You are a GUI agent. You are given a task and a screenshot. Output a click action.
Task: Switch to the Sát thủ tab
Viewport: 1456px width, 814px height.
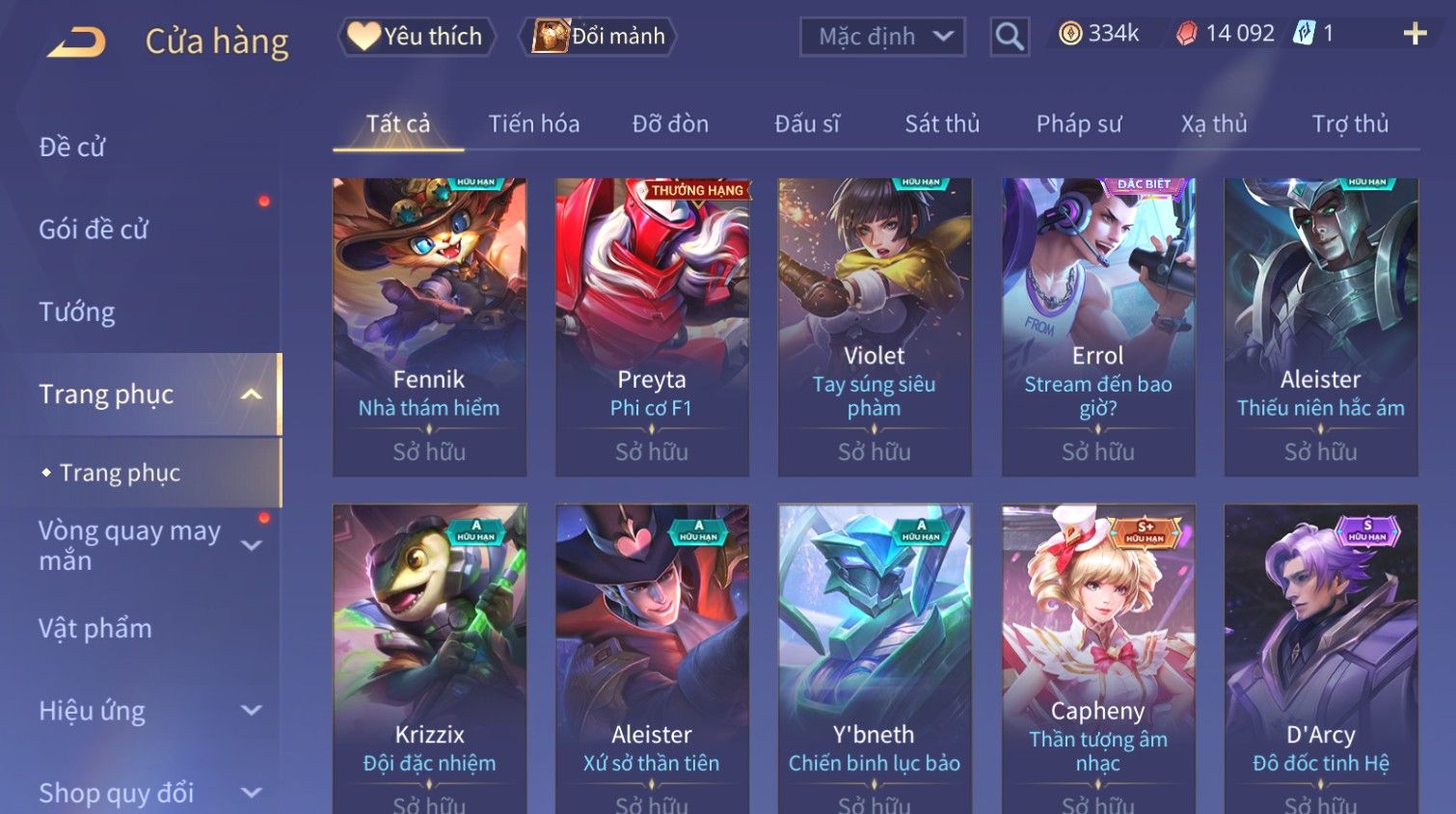(942, 123)
